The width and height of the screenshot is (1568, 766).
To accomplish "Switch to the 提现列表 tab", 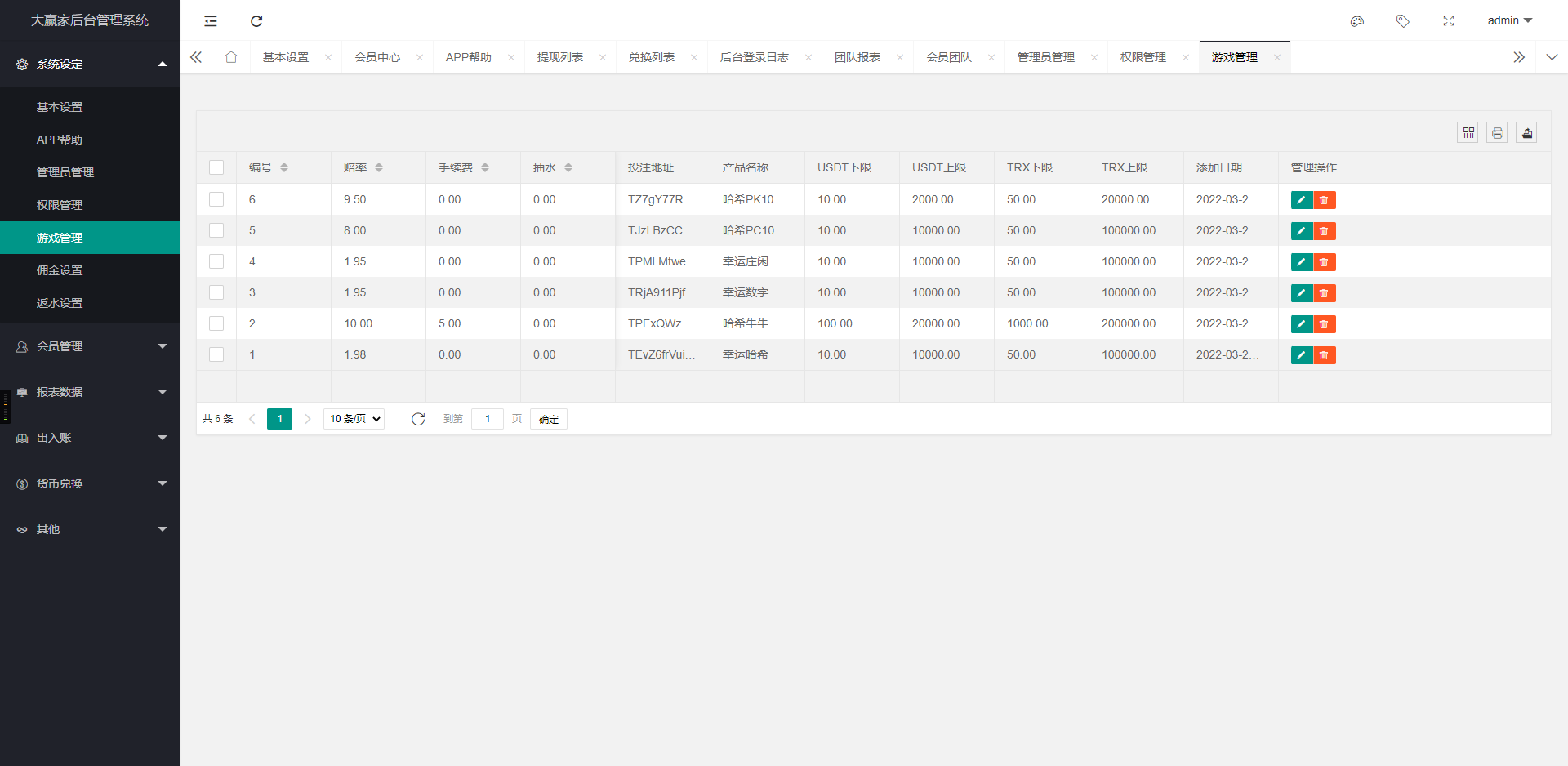I will click(x=560, y=57).
